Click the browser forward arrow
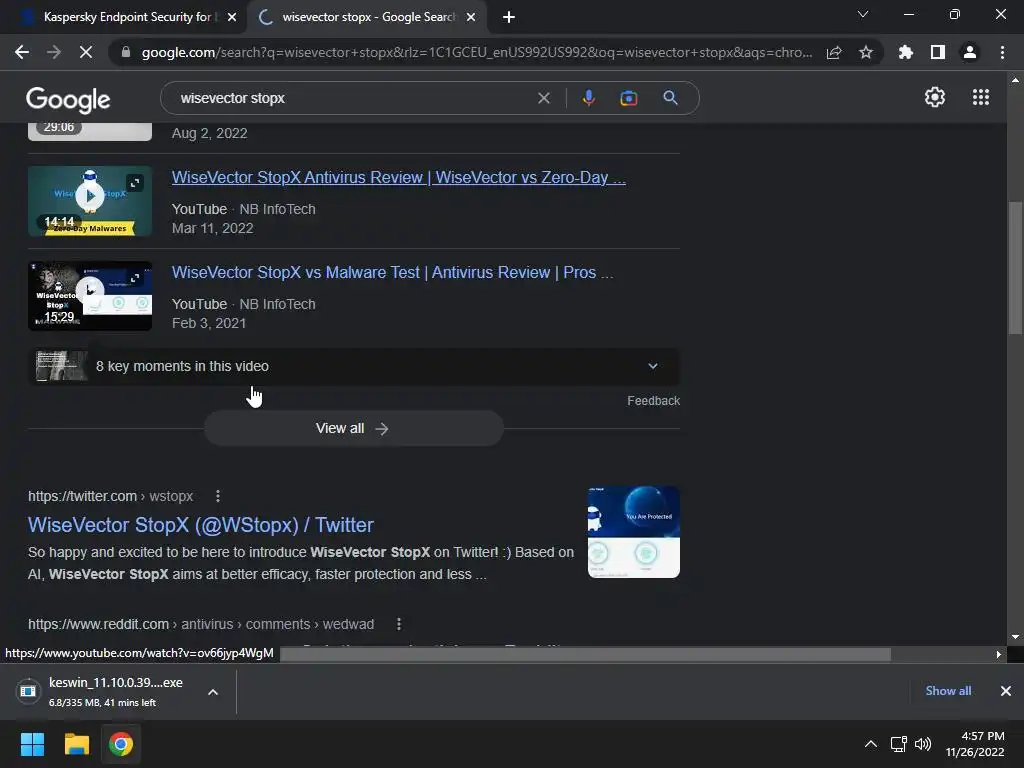Viewport: 1024px width, 768px height. 54,52
